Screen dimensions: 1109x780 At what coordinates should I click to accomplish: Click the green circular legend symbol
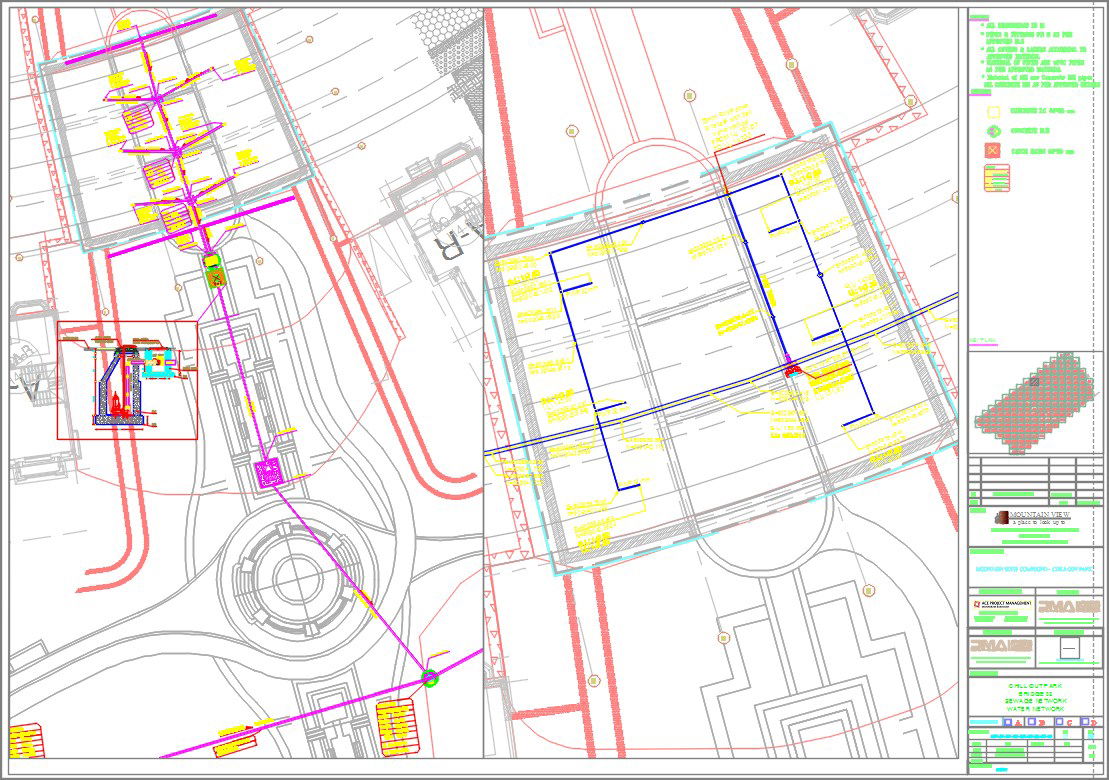993,131
